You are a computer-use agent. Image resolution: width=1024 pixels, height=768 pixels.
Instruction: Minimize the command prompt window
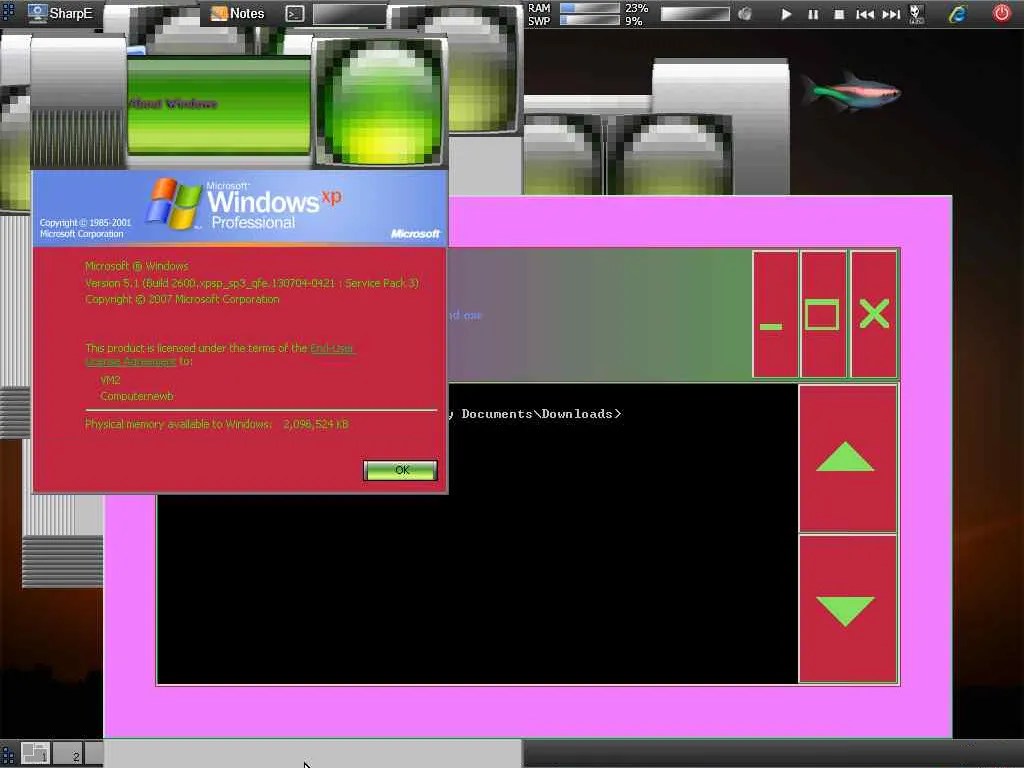[x=775, y=315]
